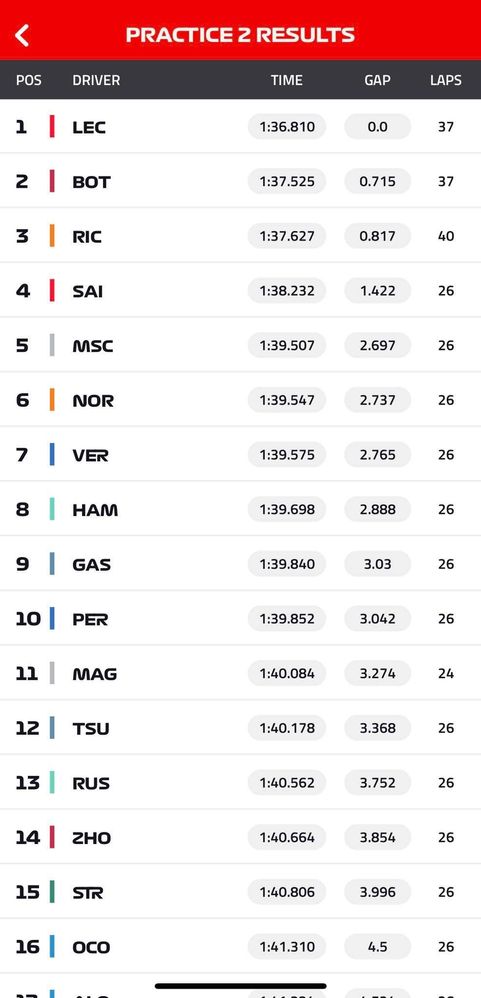The image size is (481, 998).
Task: Click the DRIVER column header
Action: (x=96, y=81)
